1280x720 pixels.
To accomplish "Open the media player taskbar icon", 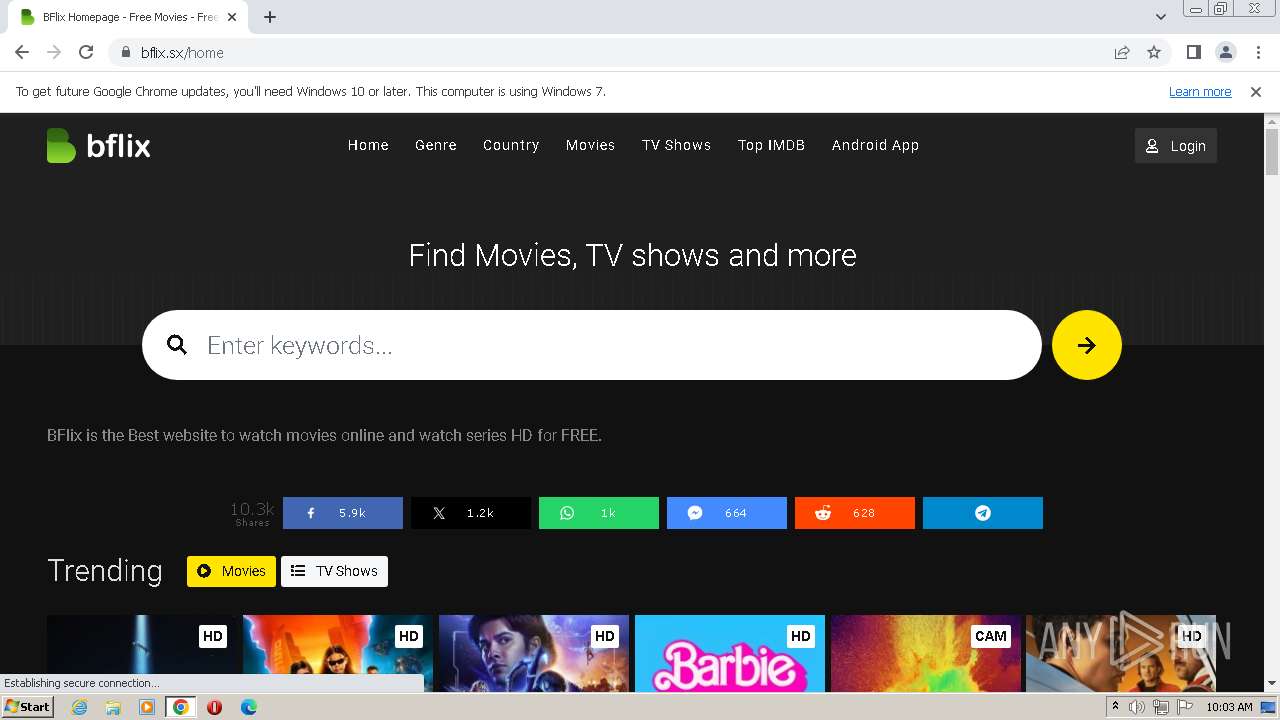I will [x=147, y=707].
